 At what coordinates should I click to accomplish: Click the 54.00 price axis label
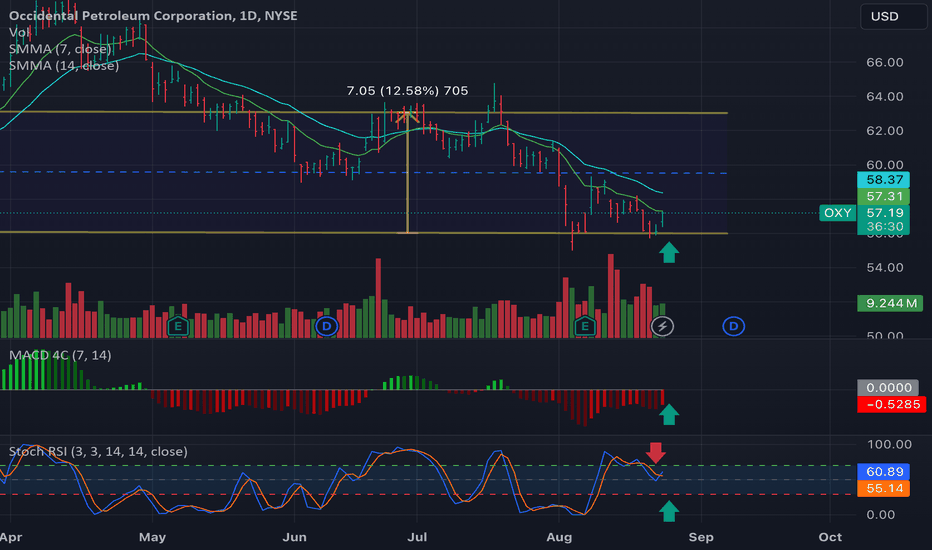884,267
